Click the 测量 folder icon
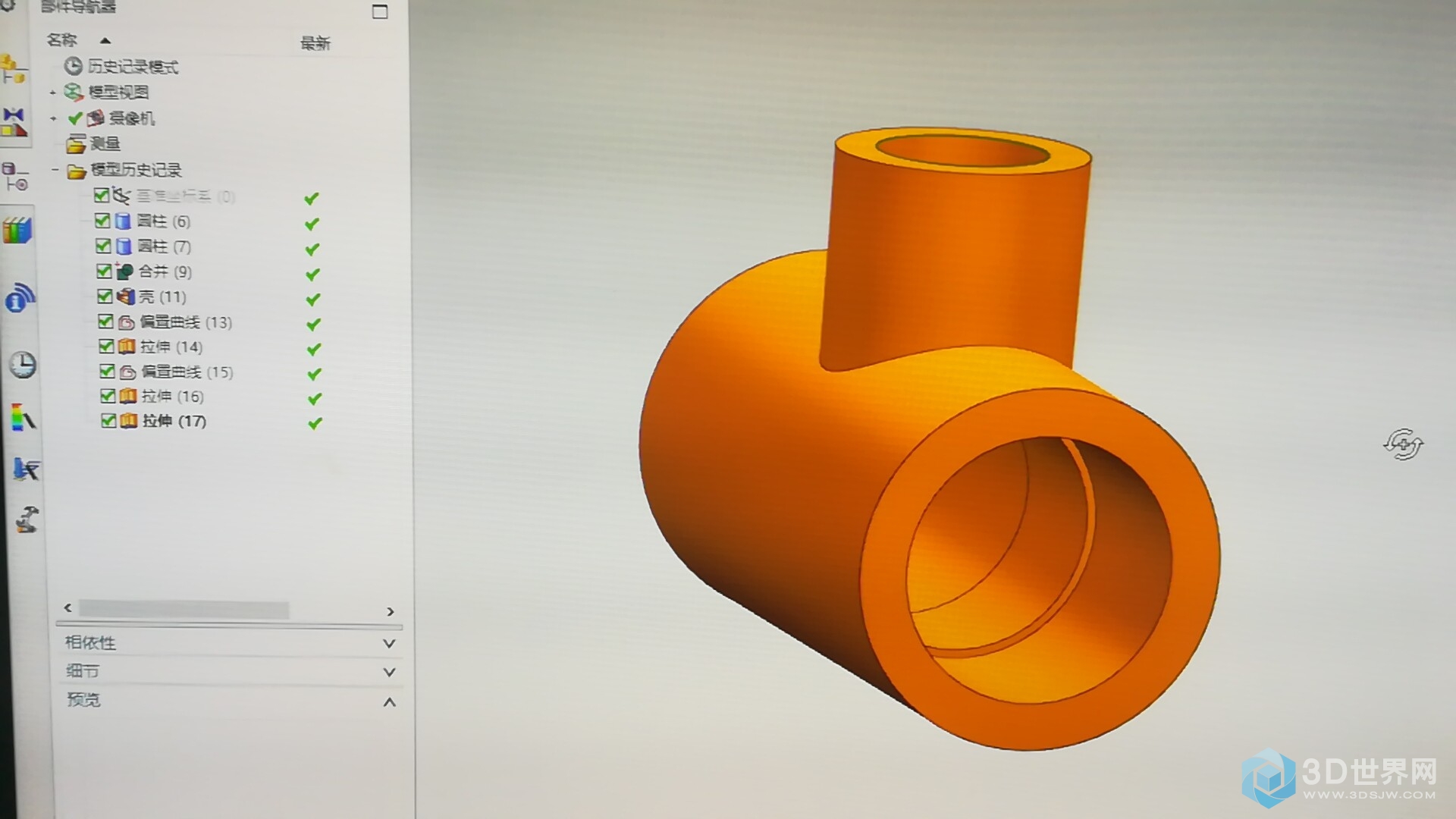 point(76,144)
